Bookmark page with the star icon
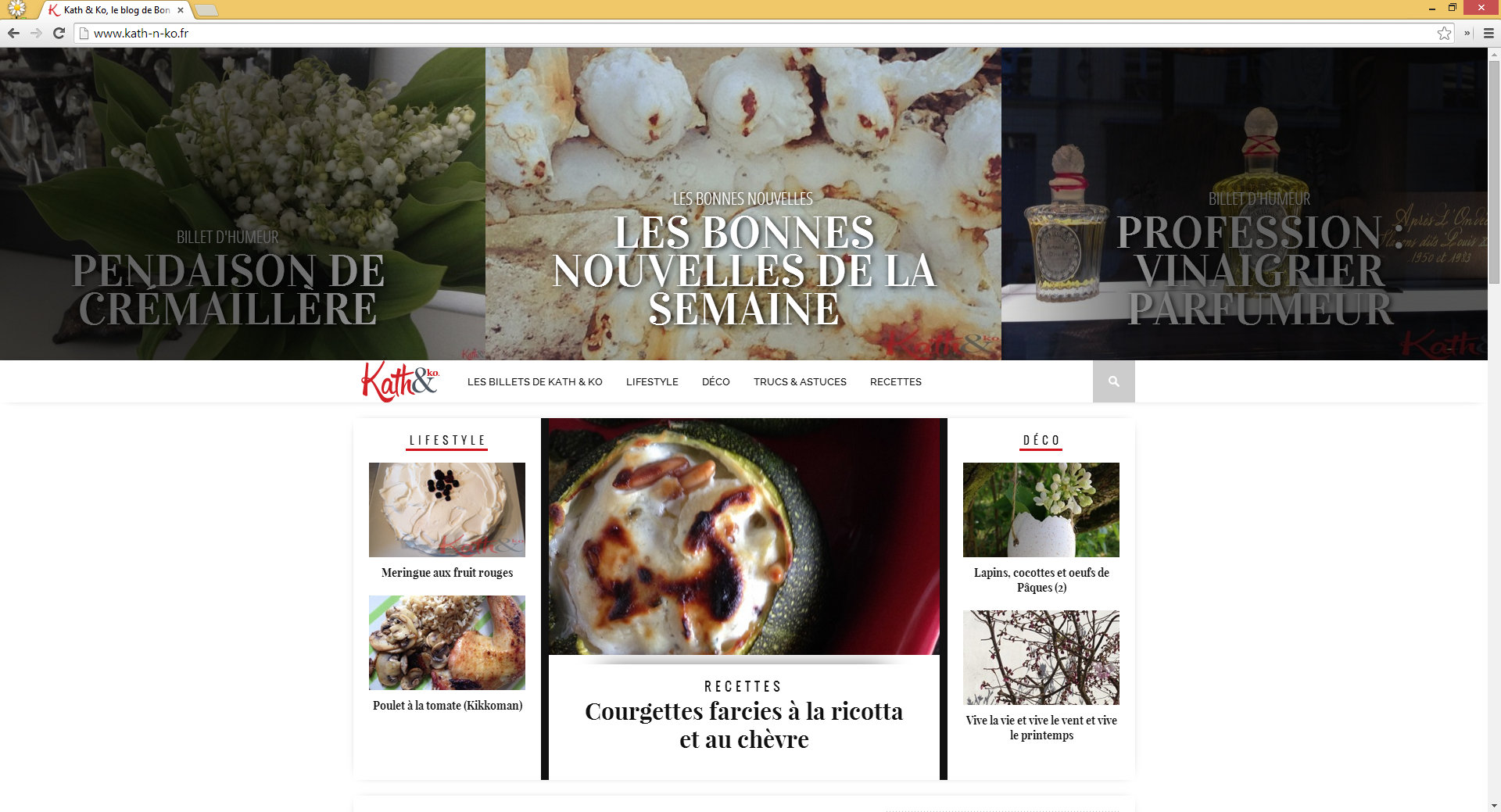 [1444, 33]
